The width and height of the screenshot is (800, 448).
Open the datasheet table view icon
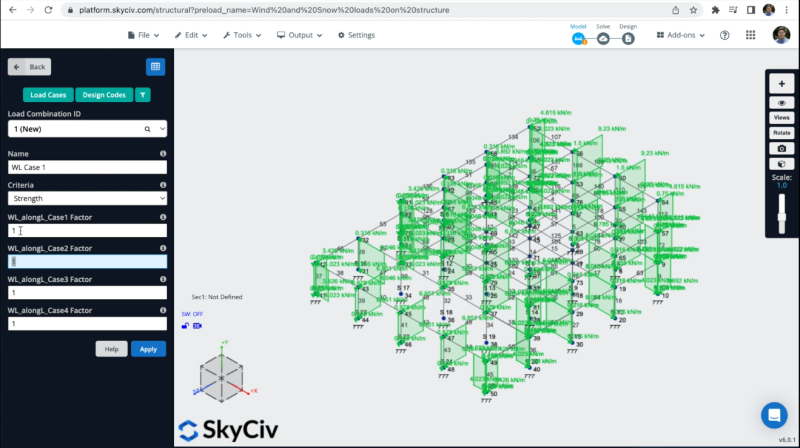[x=156, y=67]
